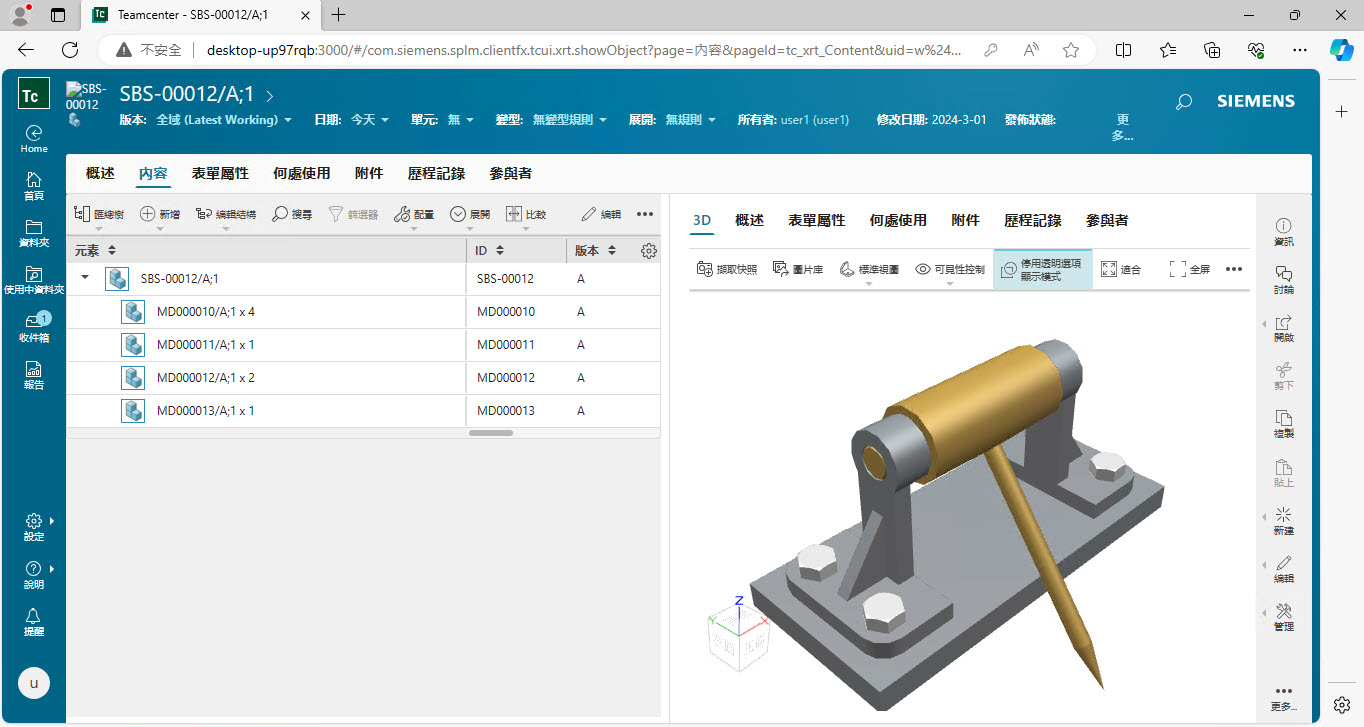Click 編輯結構 edit structure tool
Viewport: 1364px width, 727px height.
click(x=225, y=214)
